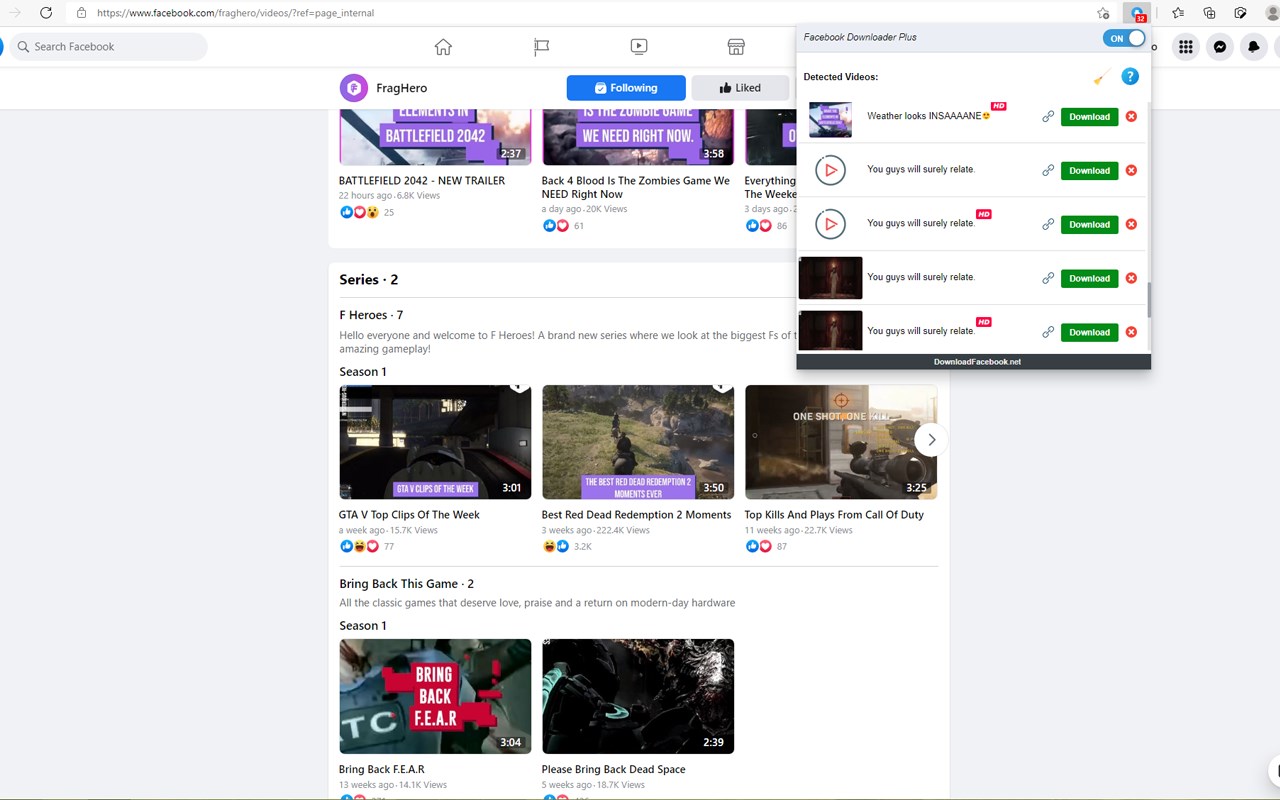Click the detected videos list scrollbar thumb
1280x800 pixels.
tap(1148, 300)
